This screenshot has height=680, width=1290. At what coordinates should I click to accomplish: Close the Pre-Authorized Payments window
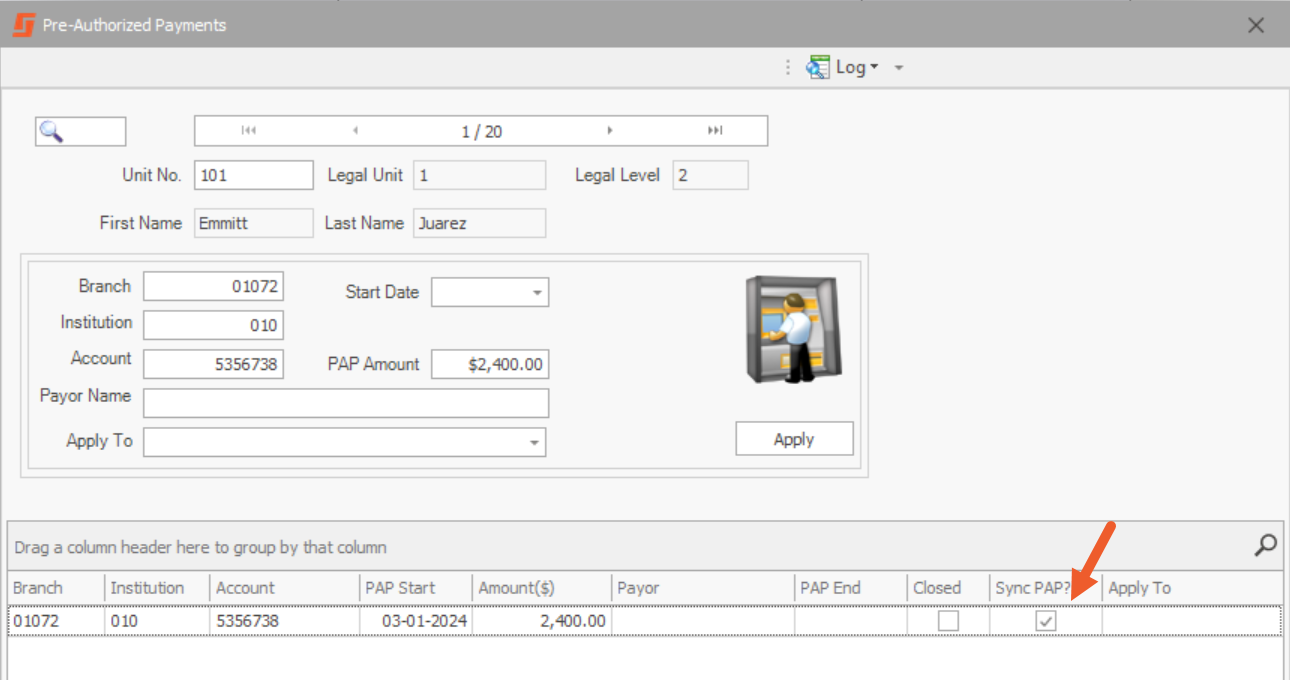[x=1256, y=25]
